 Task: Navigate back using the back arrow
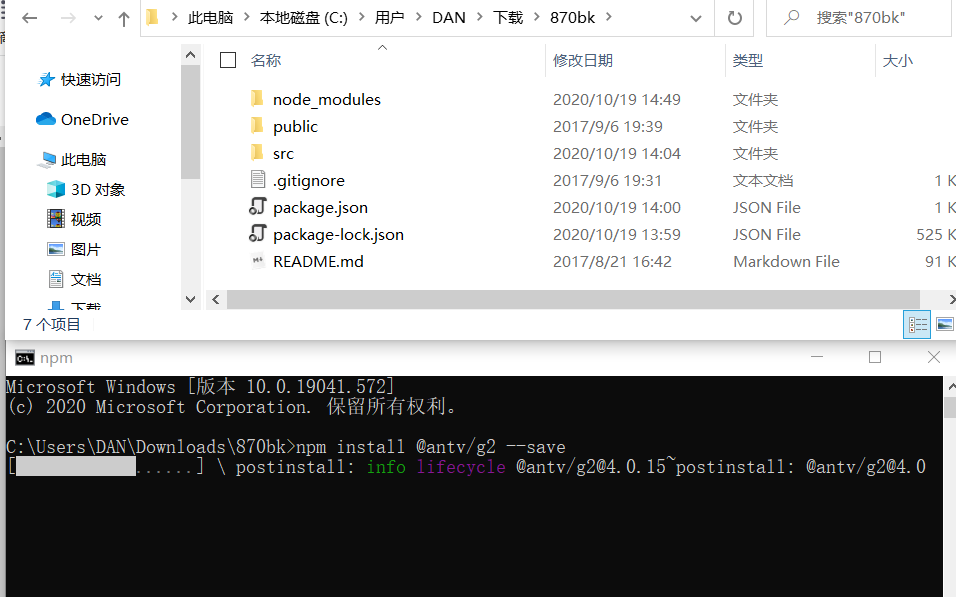(27, 17)
